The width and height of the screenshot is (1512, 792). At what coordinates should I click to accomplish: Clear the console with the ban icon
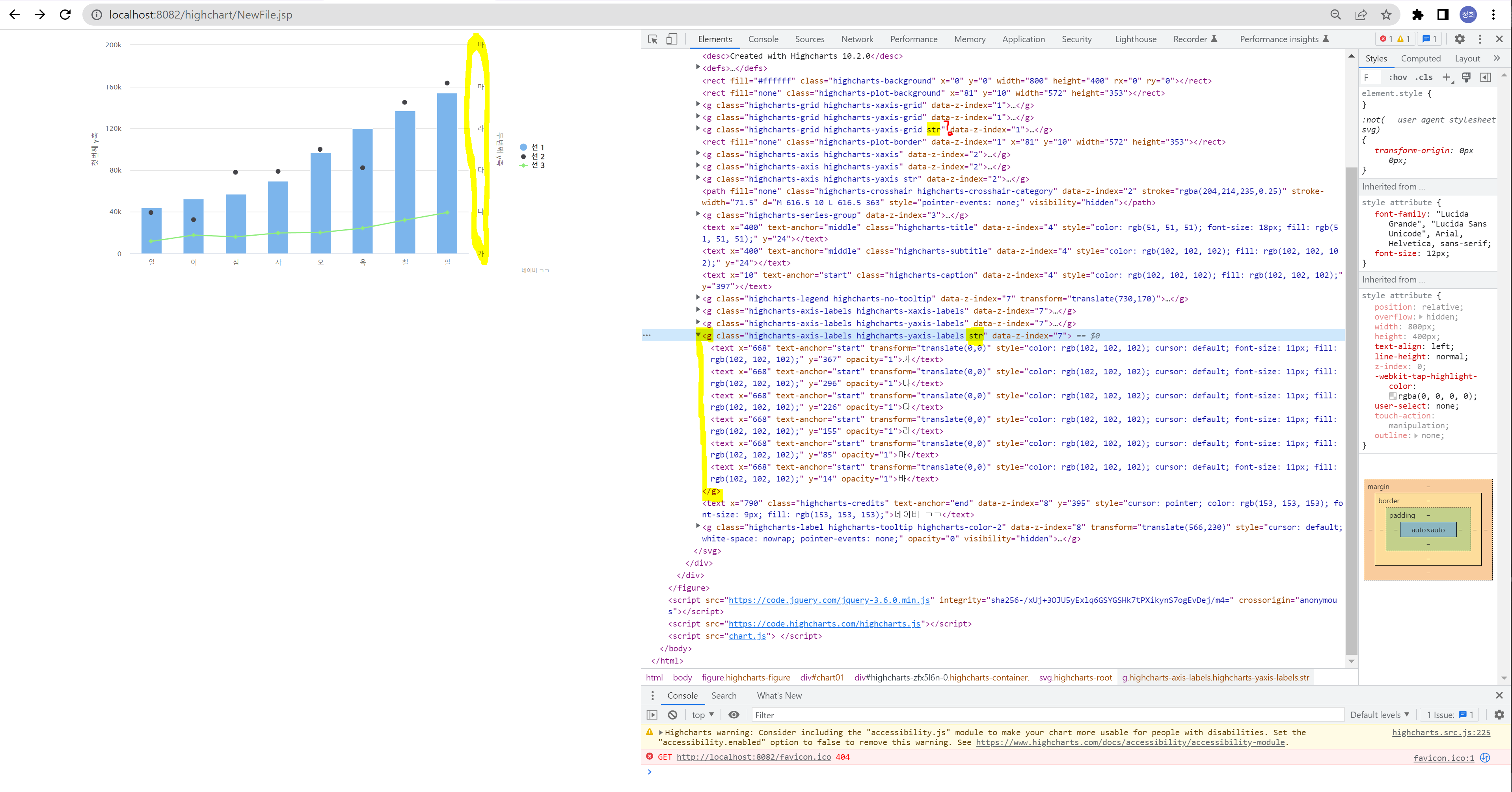[673, 714]
